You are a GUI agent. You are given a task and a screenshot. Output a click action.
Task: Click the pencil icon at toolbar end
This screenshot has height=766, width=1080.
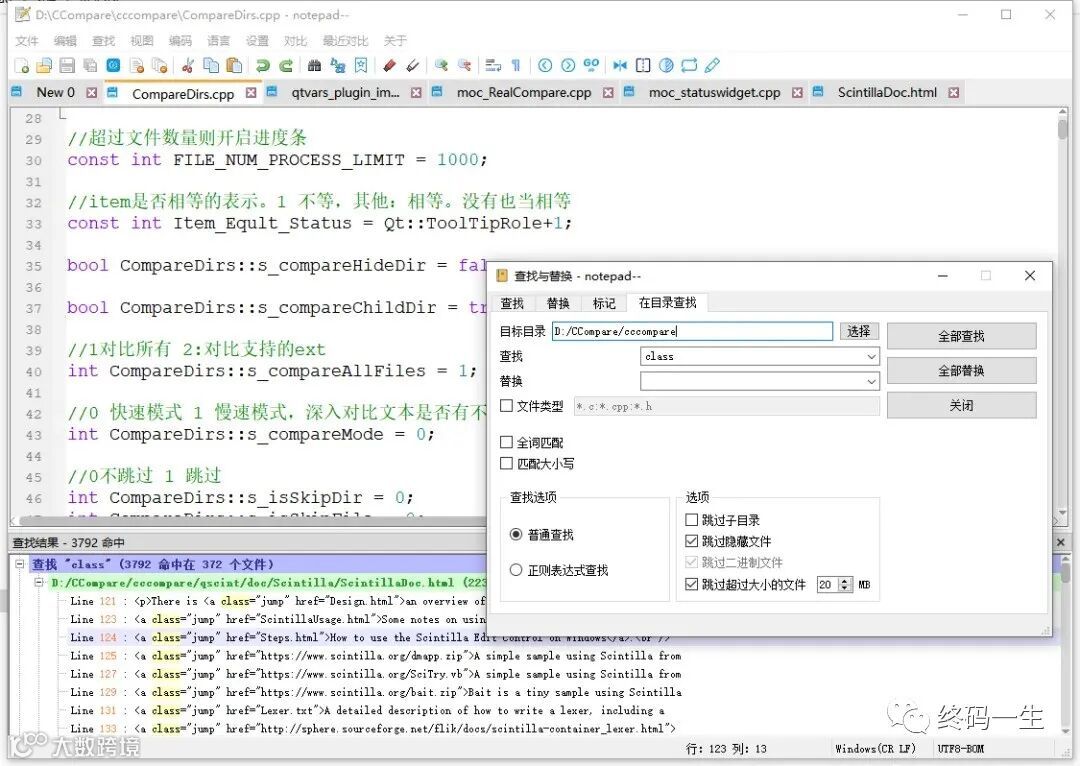click(712, 65)
